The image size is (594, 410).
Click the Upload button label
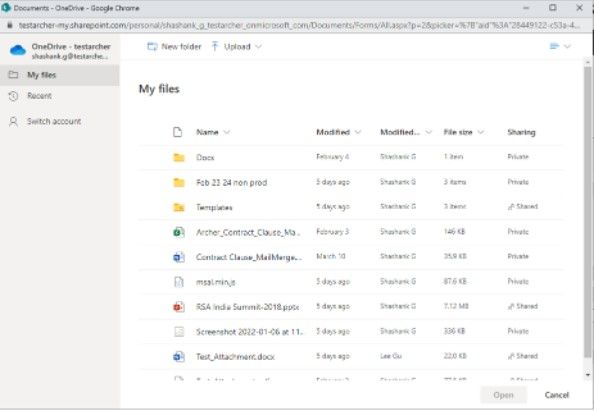[x=237, y=47]
